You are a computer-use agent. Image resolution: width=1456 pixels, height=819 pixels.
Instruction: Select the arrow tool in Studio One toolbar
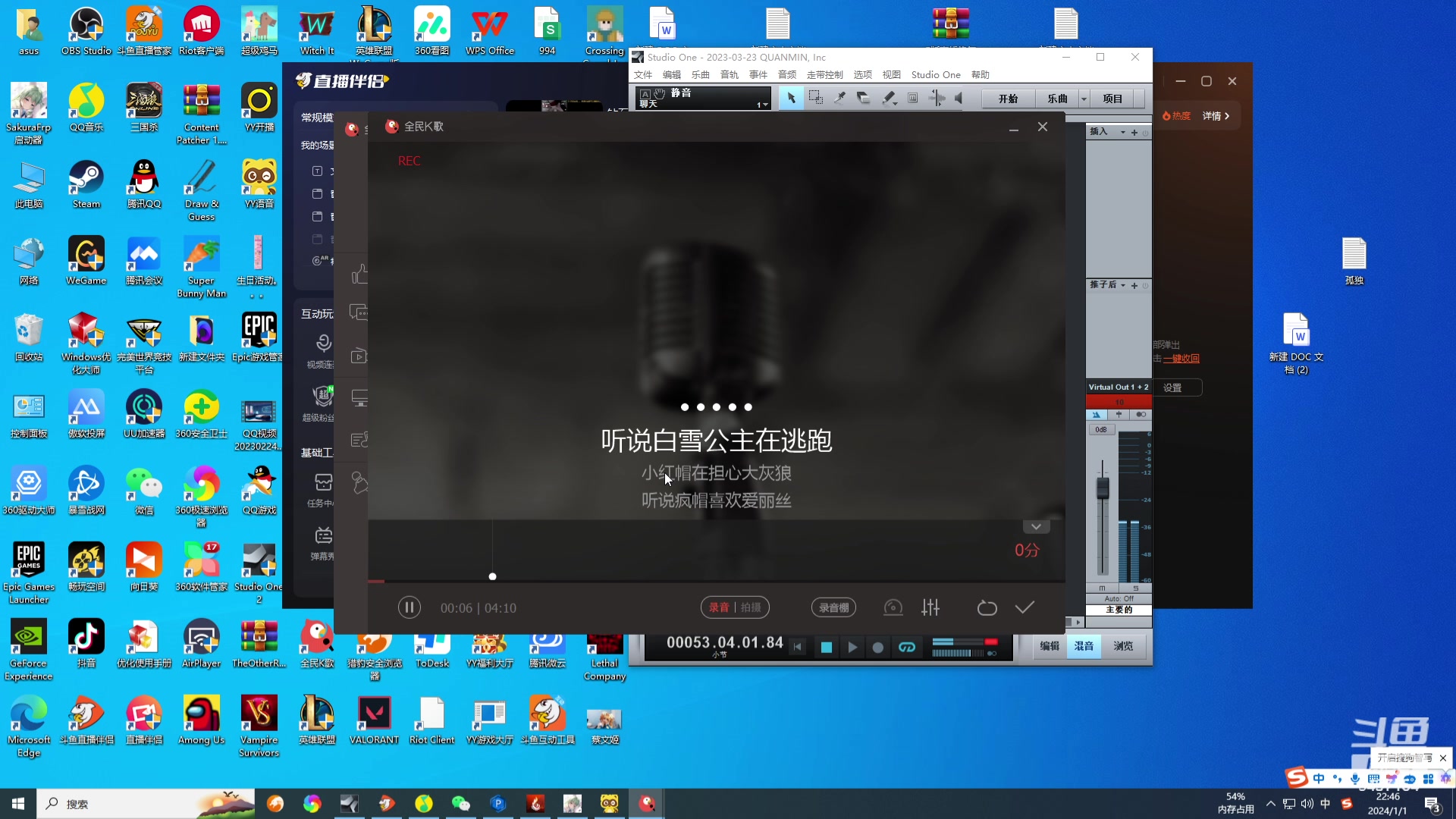tap(792, 98)
